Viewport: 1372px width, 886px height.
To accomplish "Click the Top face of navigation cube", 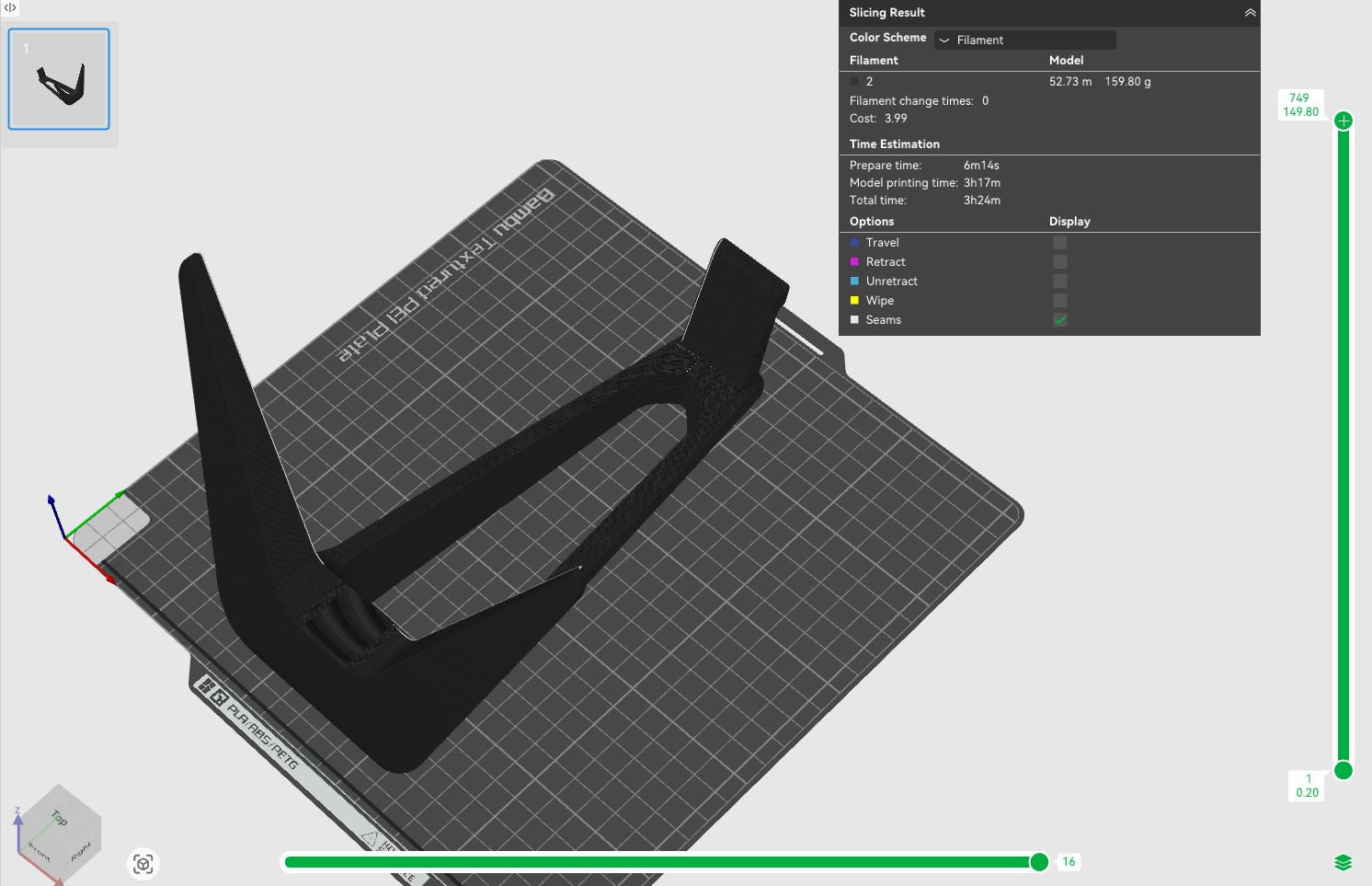I will click(59, 816).
